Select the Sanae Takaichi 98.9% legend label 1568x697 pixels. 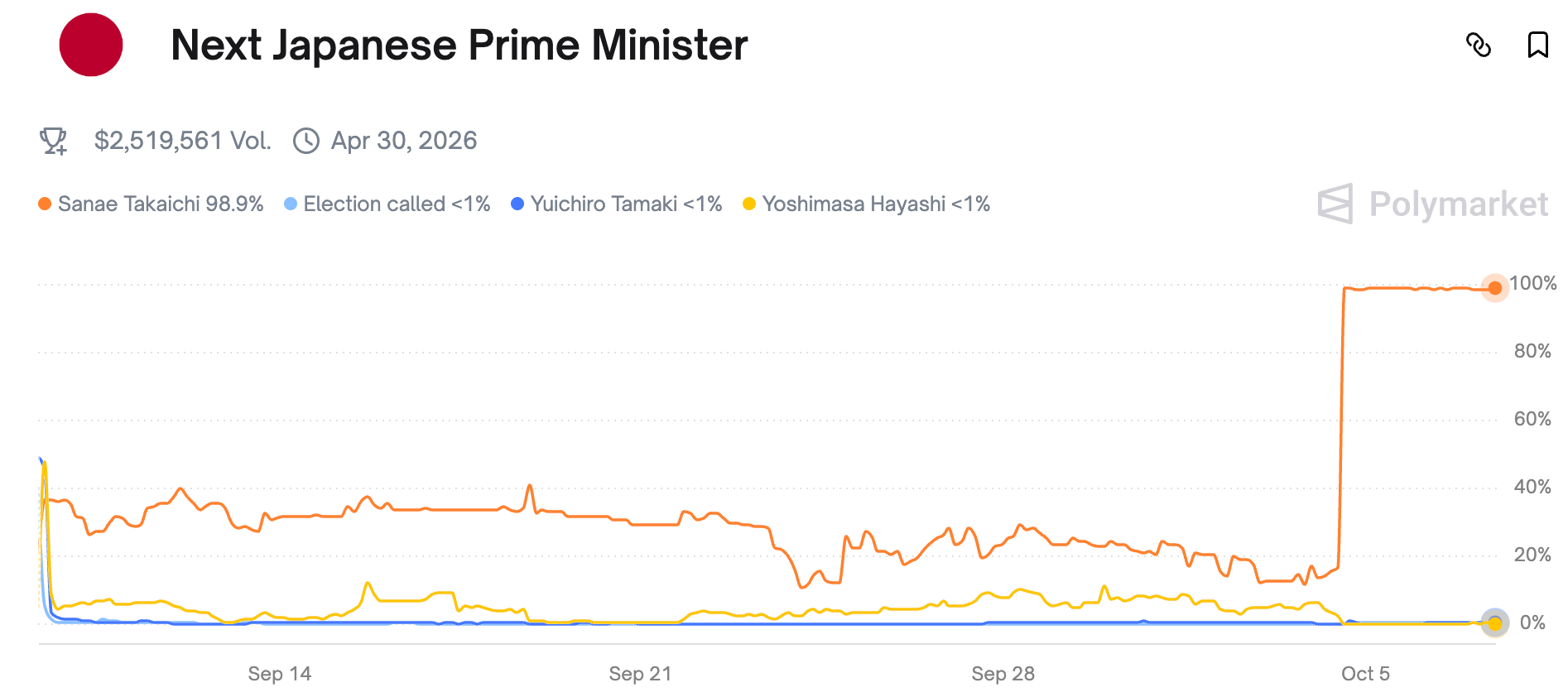tap(161, 204)
